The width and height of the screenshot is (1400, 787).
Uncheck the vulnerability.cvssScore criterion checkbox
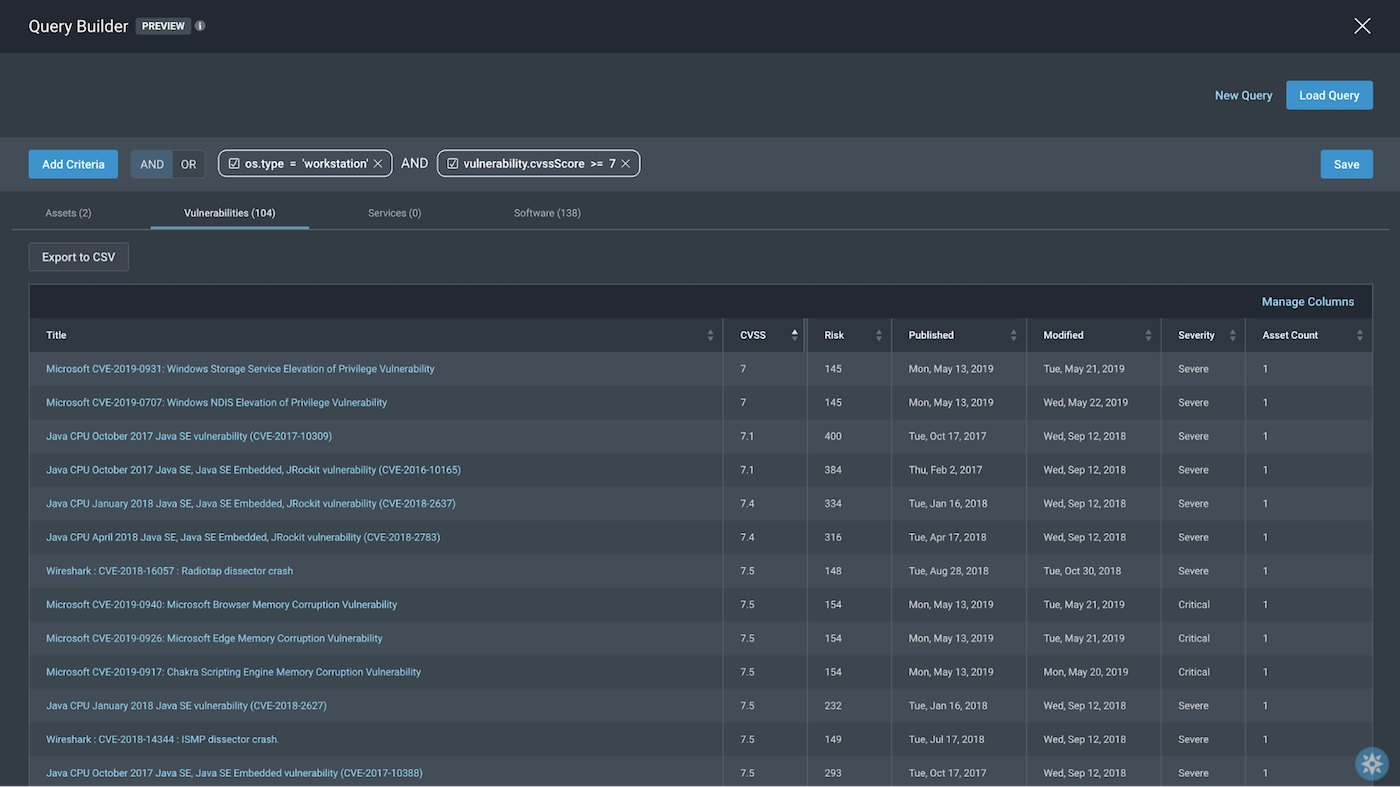click(452, 164)
